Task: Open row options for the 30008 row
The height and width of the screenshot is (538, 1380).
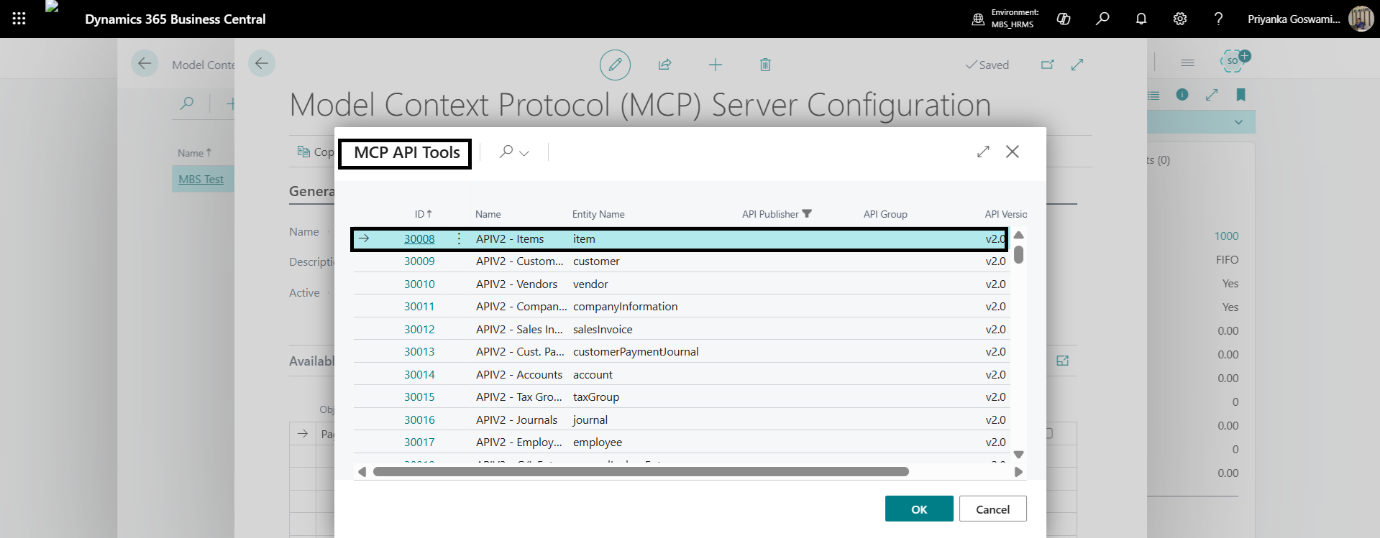Action: [x=459, y=239]
